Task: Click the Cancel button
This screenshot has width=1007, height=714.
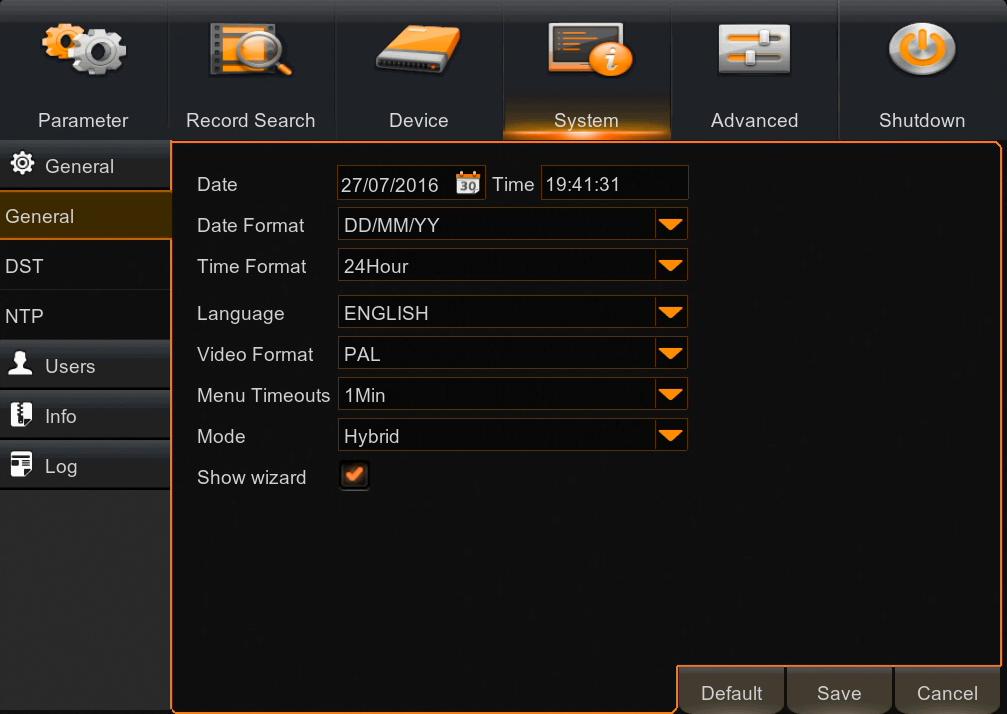Action: (947, 692)
